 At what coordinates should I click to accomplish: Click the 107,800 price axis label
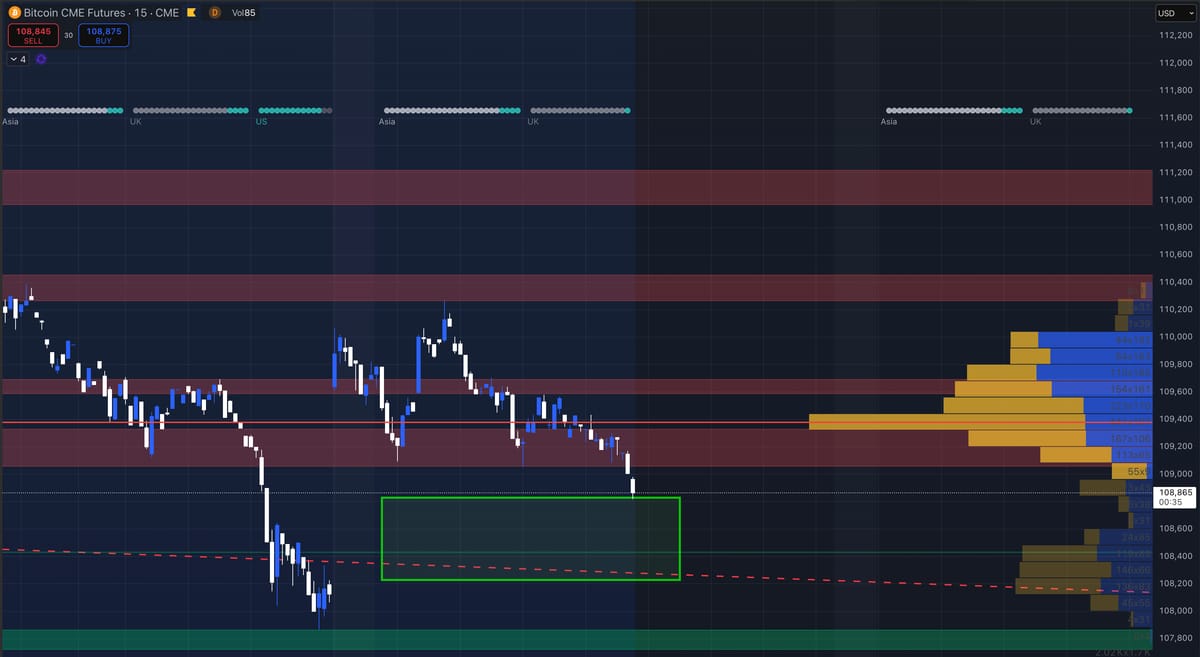click(x=1174, y=637)
